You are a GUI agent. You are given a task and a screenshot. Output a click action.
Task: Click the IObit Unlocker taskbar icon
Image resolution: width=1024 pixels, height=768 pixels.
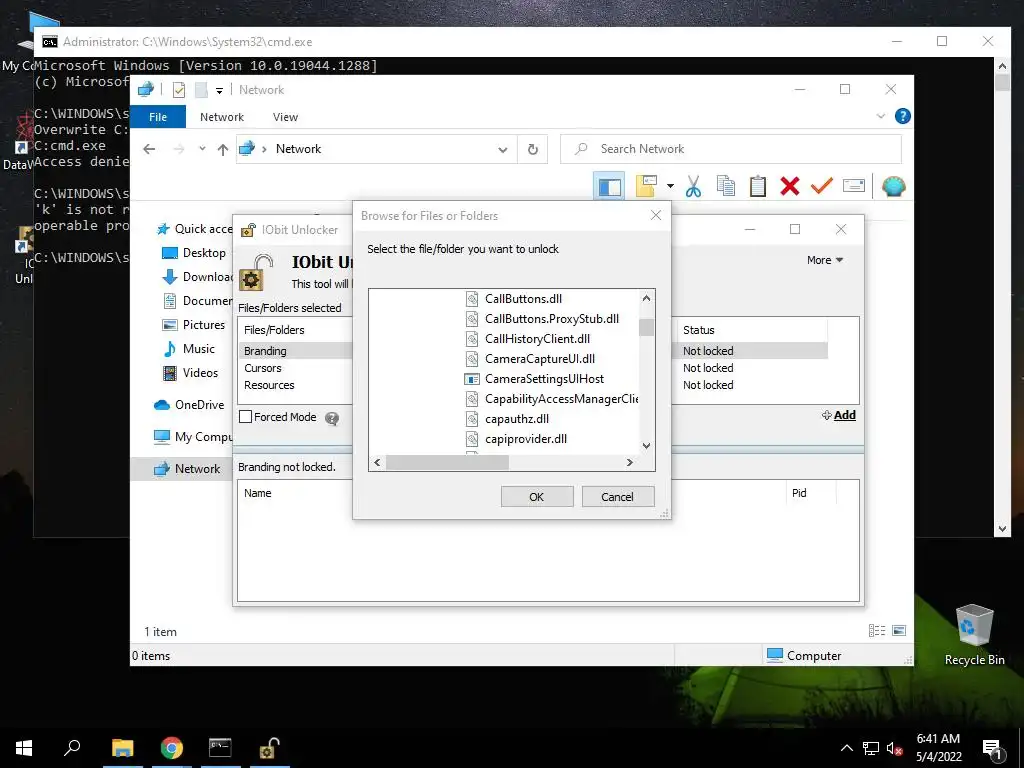pos(270,748)
